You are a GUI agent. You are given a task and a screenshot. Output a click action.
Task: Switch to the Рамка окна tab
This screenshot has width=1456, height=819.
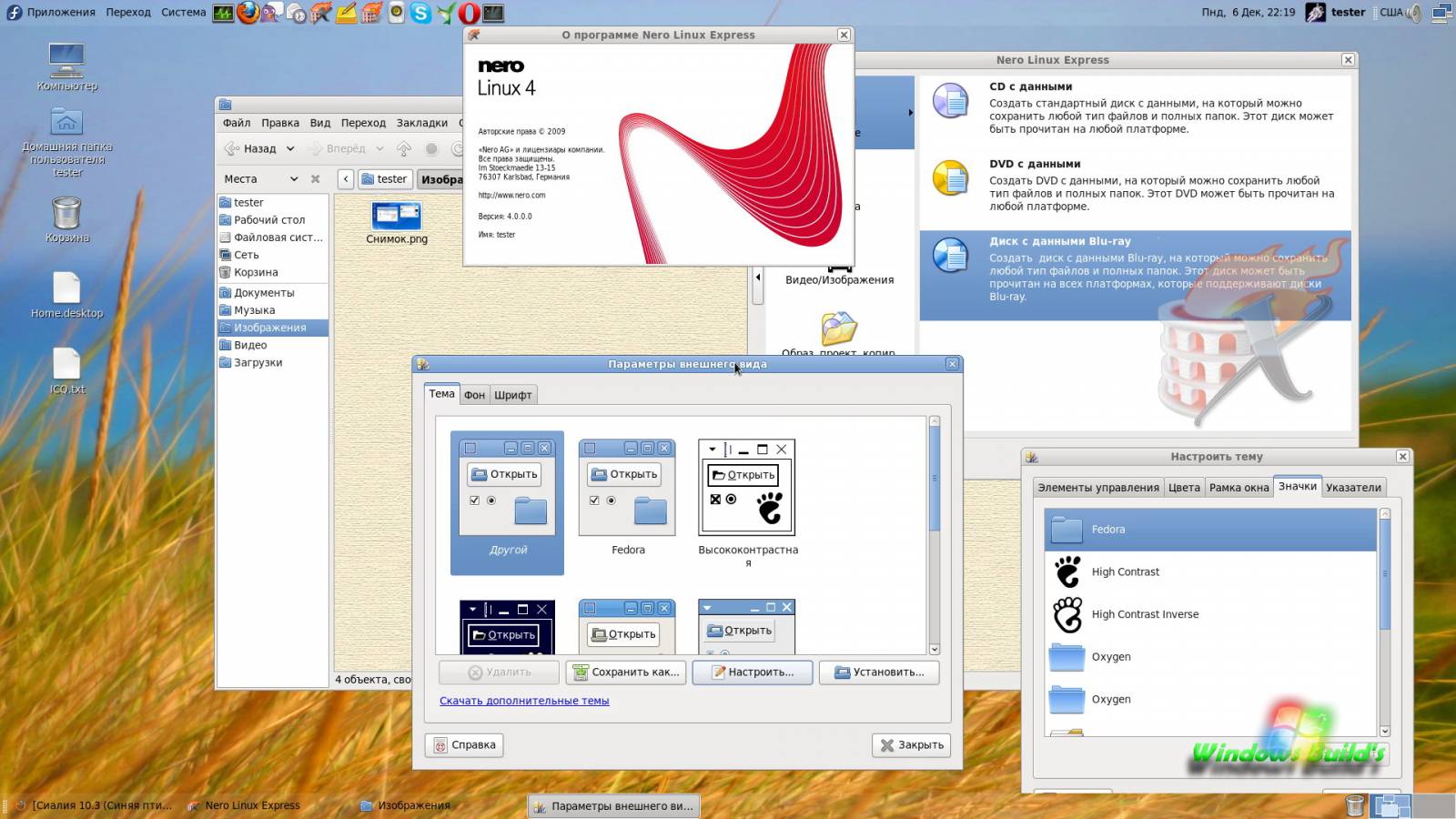[x=1239, y=488]
